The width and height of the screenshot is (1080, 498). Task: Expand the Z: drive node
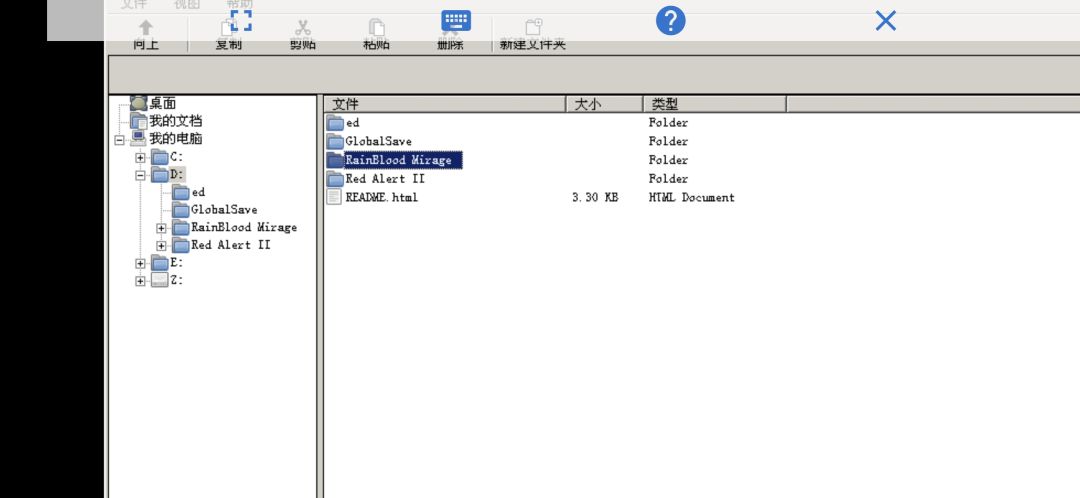click(141, 281)
